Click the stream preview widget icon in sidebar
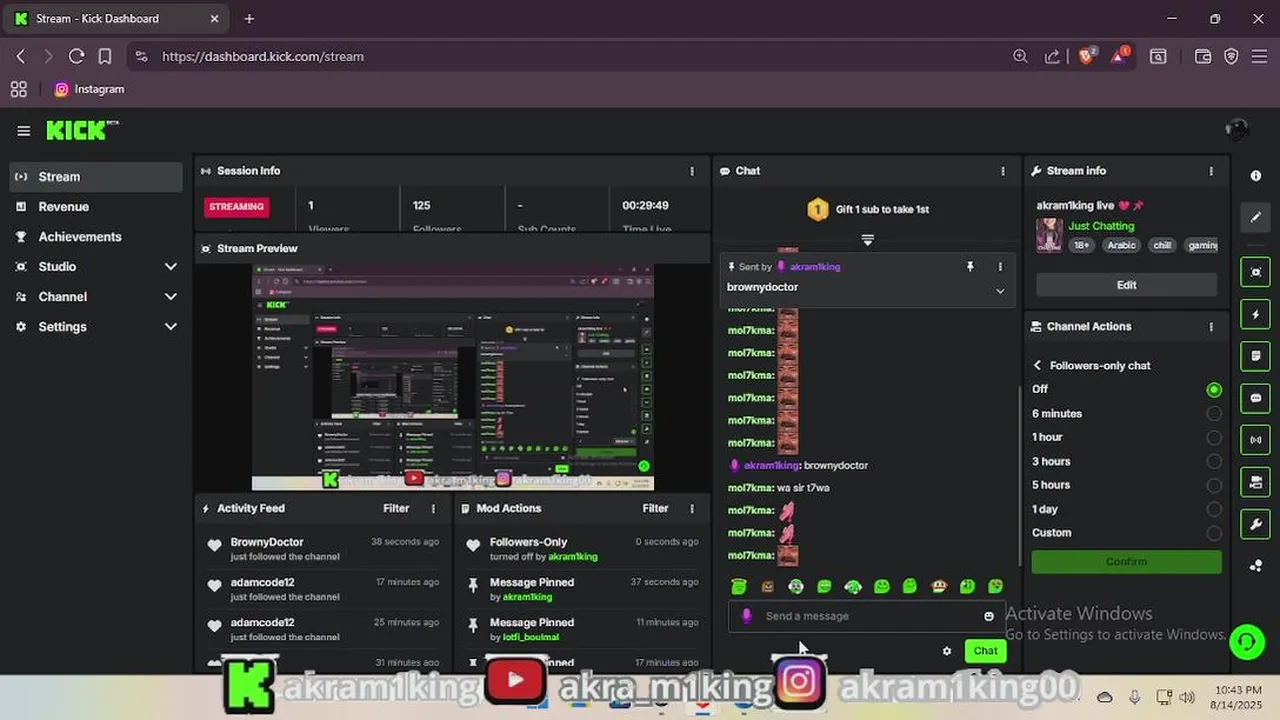This screenshot has width=1280, height=720. [x=1256, y=272]
